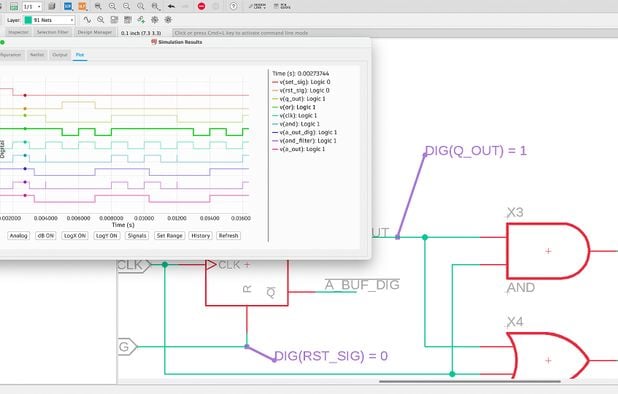Click the library book icon after 1/1
Screen dimensions: 618x394
pos(52,6)
